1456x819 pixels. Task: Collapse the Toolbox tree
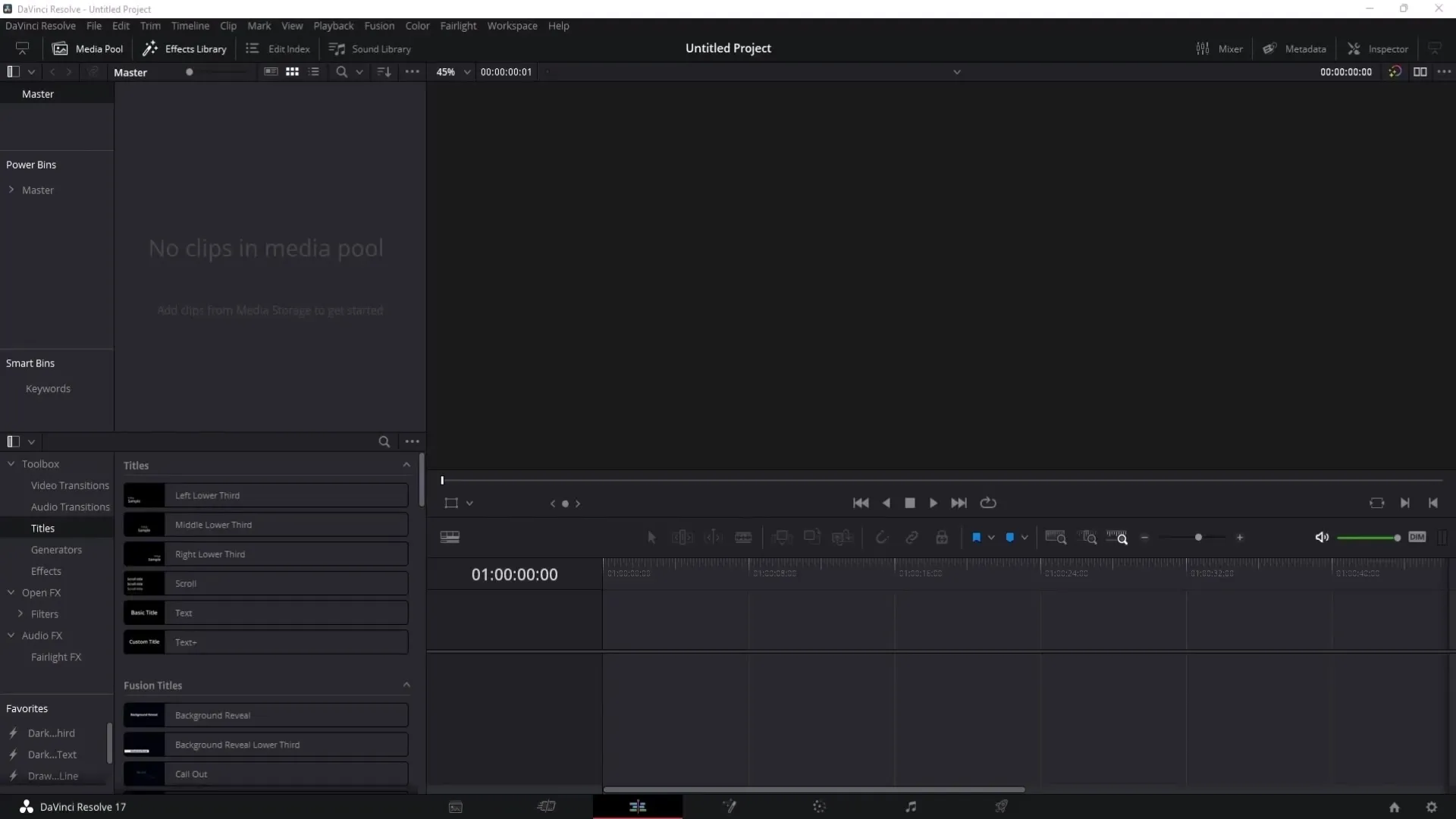pyautogui.click(x=11, y=463)
